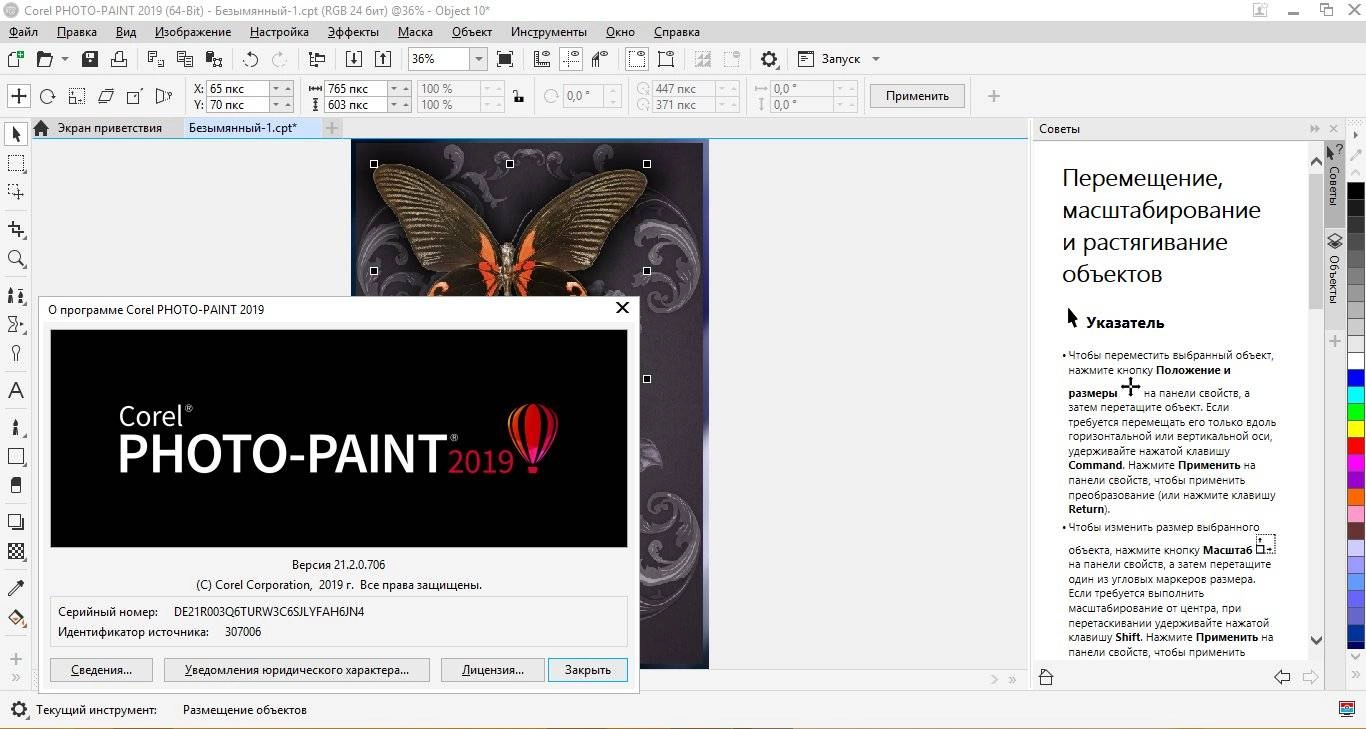1366x729 pixels.
Task: Save the document with the floppy icon
Action: pyautogui.click(x=90, y=59)
